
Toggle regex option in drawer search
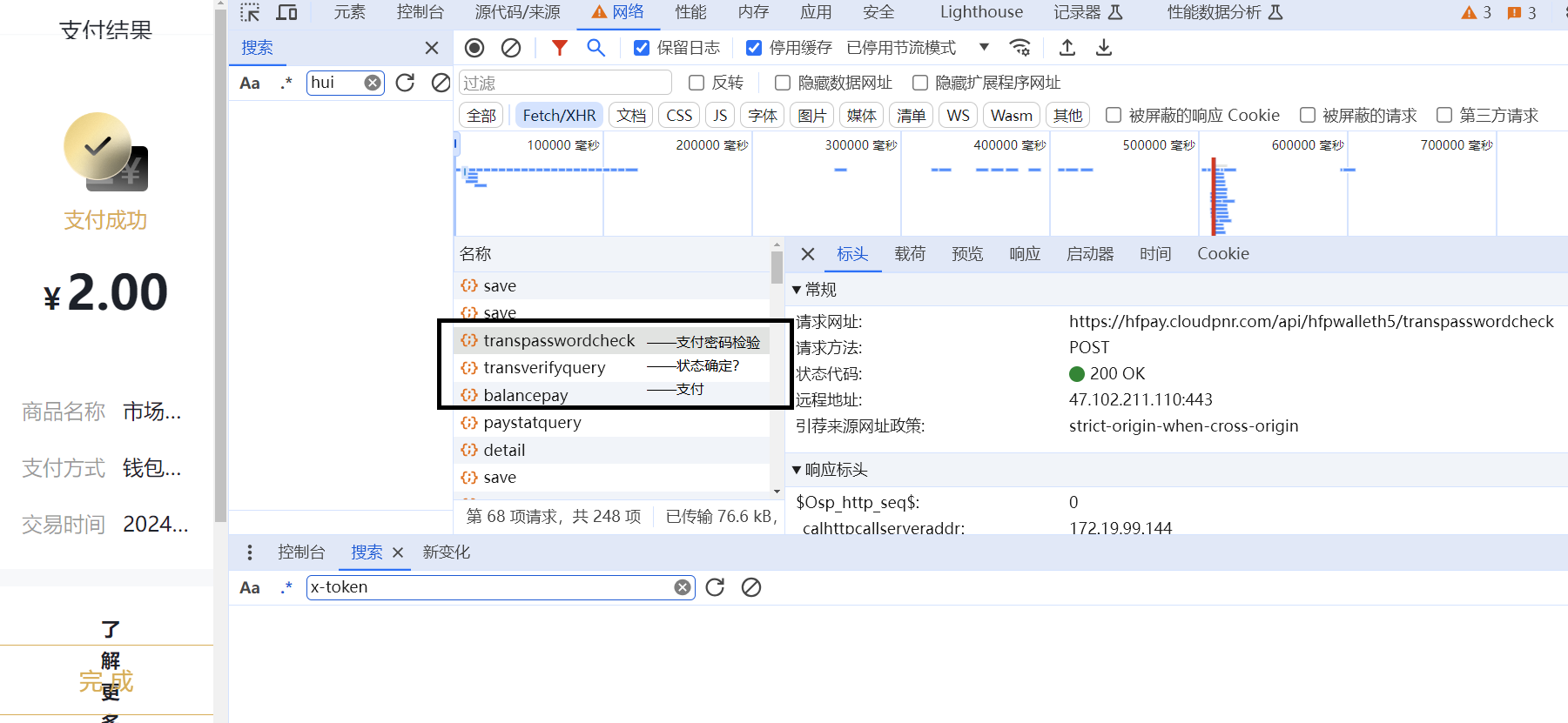(286, 587)
